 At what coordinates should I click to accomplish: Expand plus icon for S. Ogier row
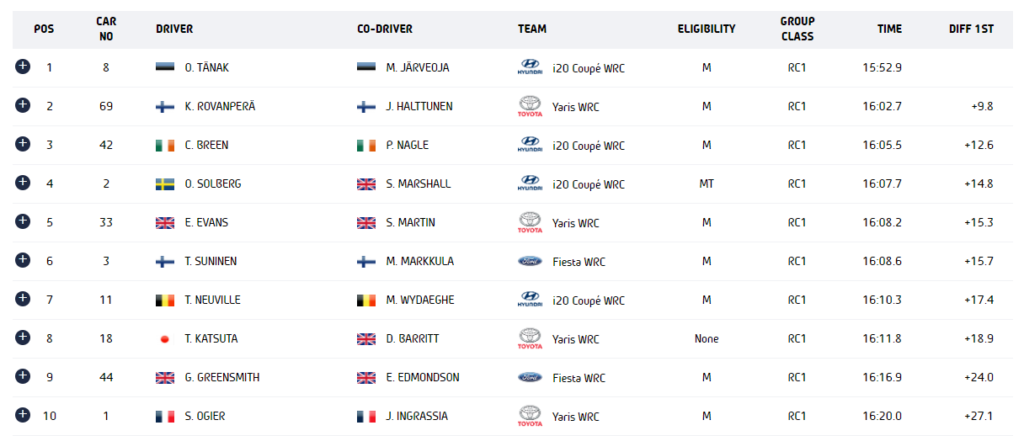22,414
